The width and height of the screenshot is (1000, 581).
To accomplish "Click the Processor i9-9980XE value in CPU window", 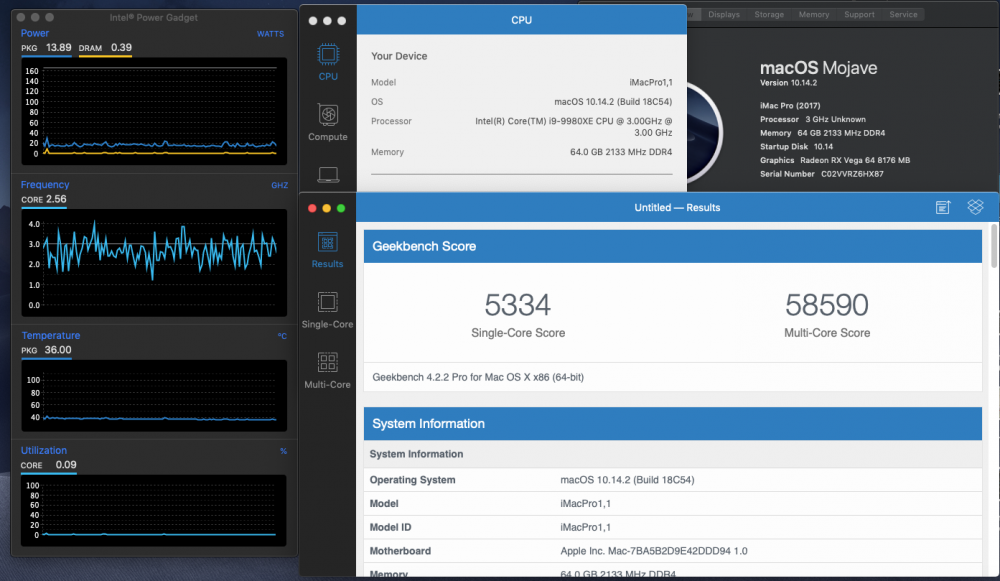I will 573,126.
